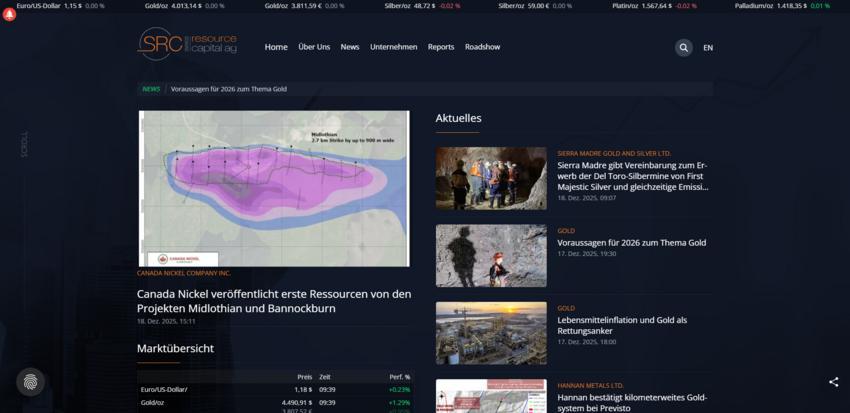
Task: Click Palladium/oz ticker entry
Action: tap(782, 5)
